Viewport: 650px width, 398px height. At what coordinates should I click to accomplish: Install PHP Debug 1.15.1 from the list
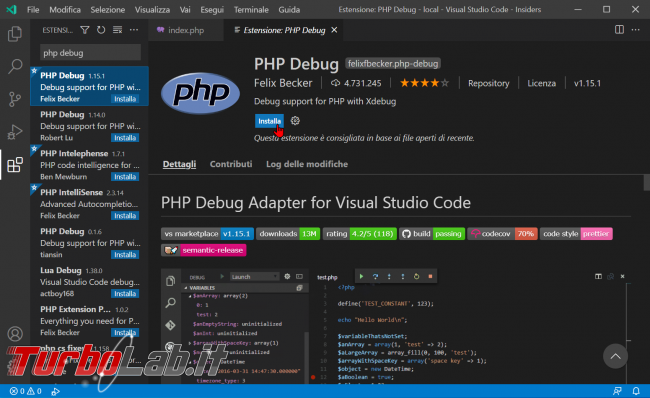[125, 99]
